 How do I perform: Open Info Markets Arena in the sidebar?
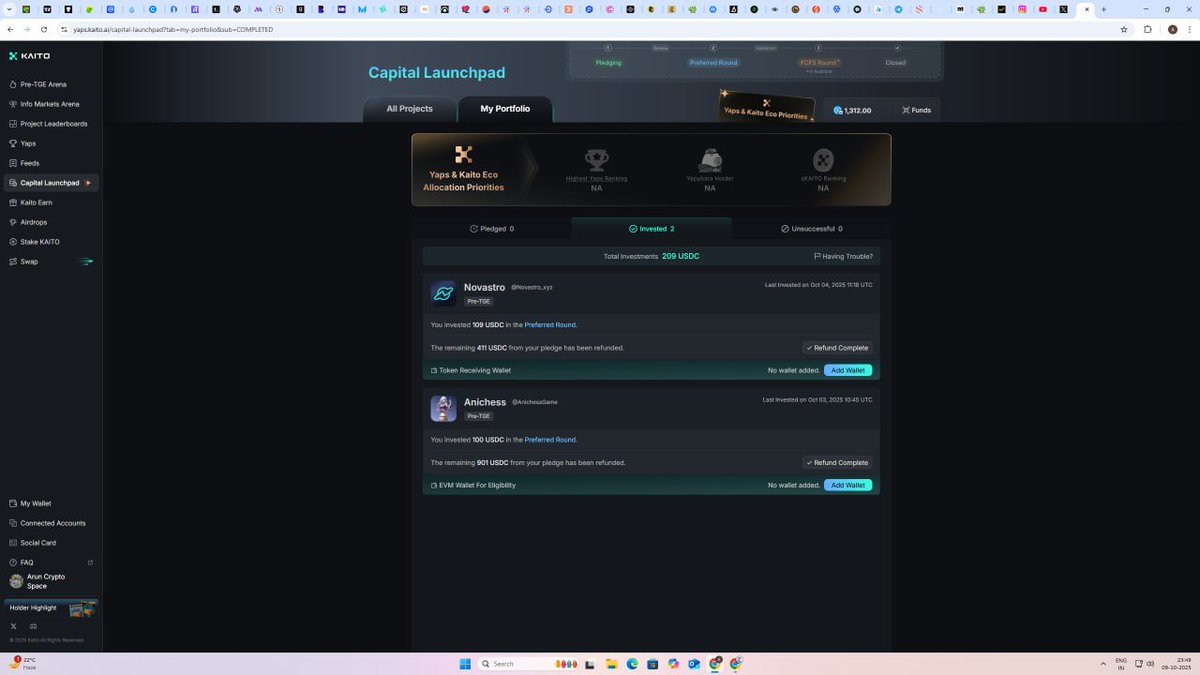50,104
